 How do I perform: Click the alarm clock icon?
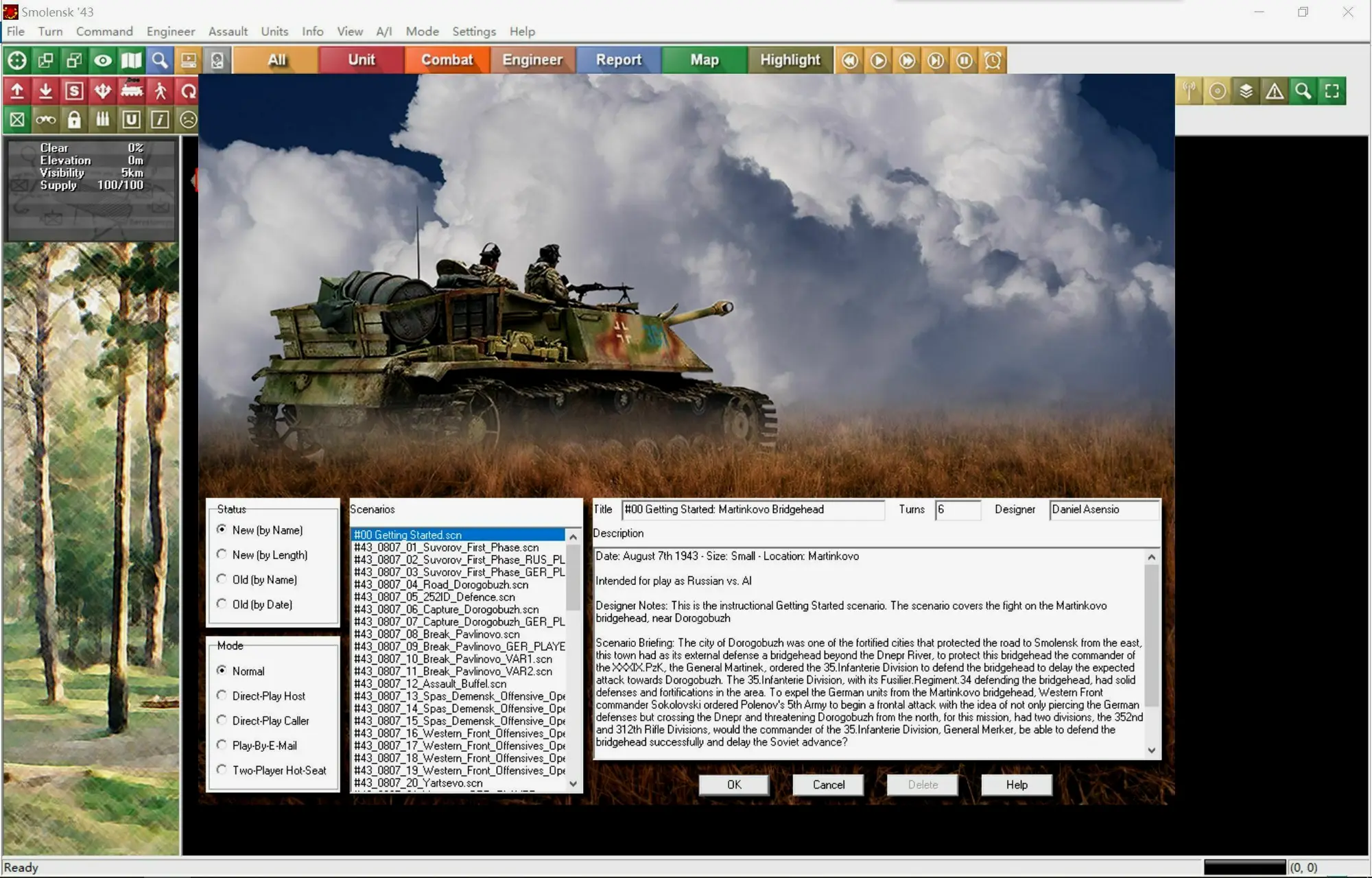[993, 60]
